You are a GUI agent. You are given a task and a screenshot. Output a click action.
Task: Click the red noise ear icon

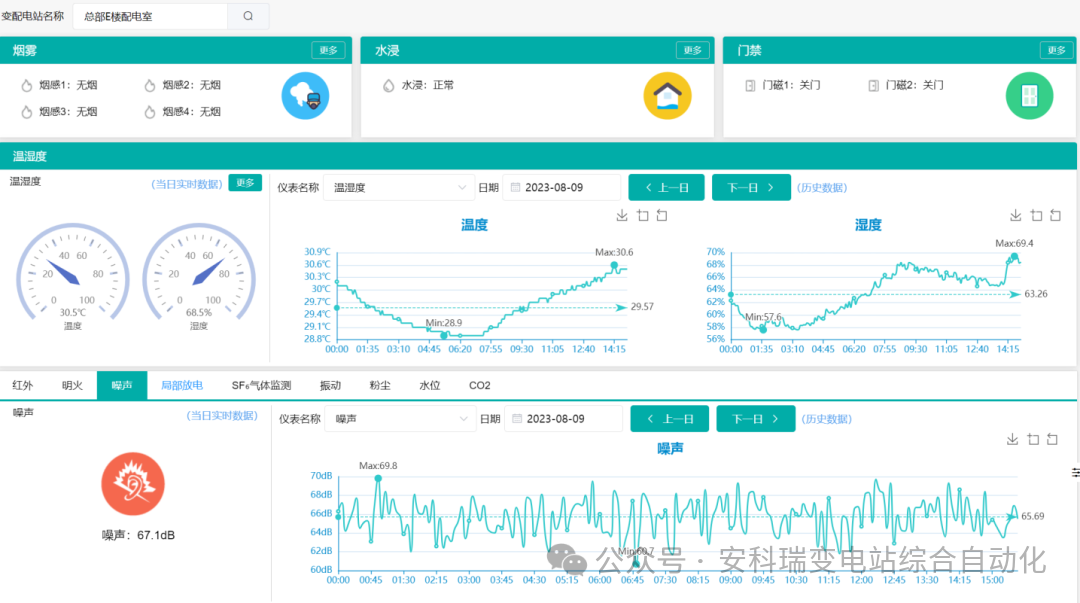(x=133, y=484)
